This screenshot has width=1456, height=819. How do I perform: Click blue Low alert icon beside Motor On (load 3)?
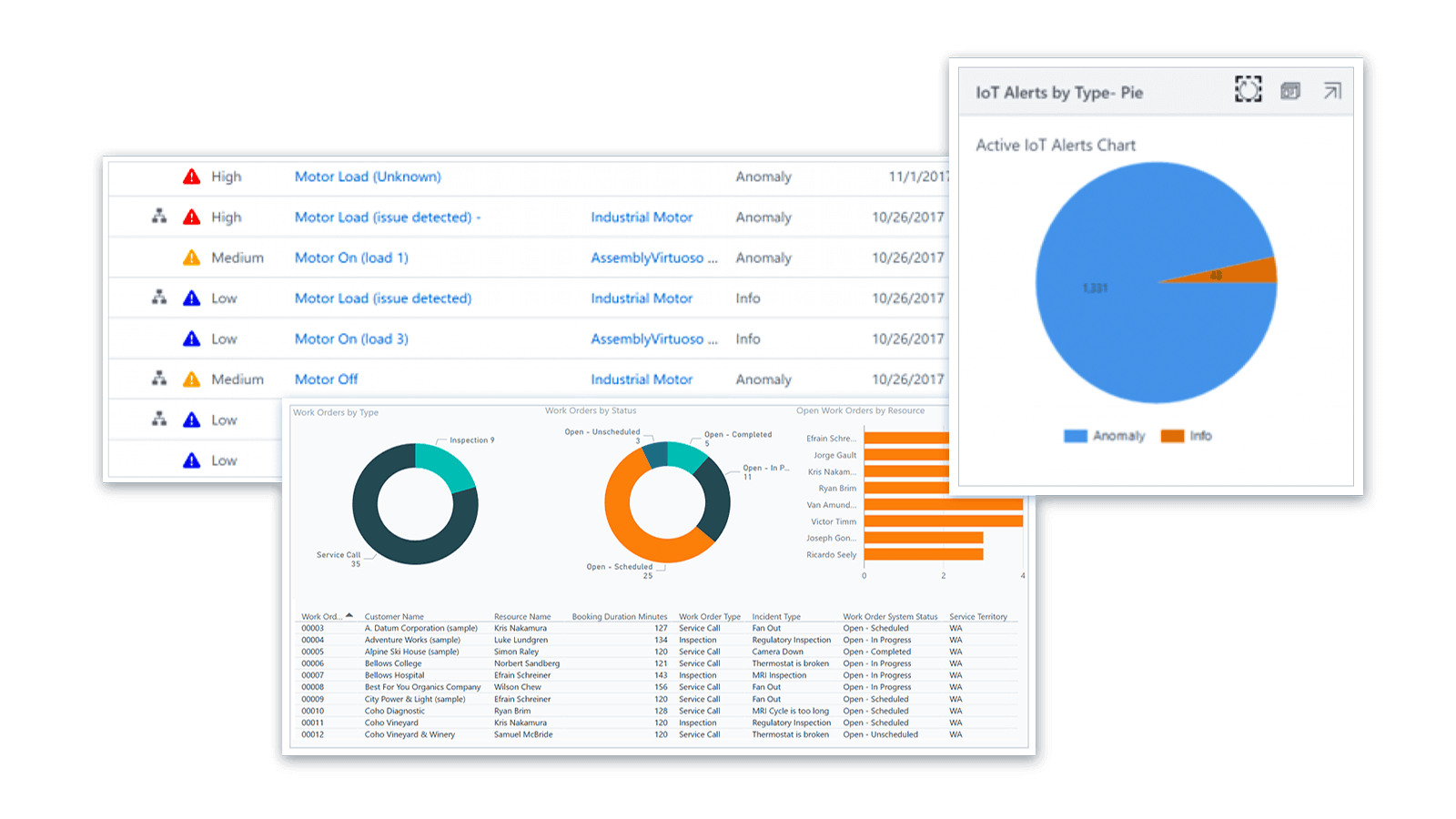(x=191, y=339)
